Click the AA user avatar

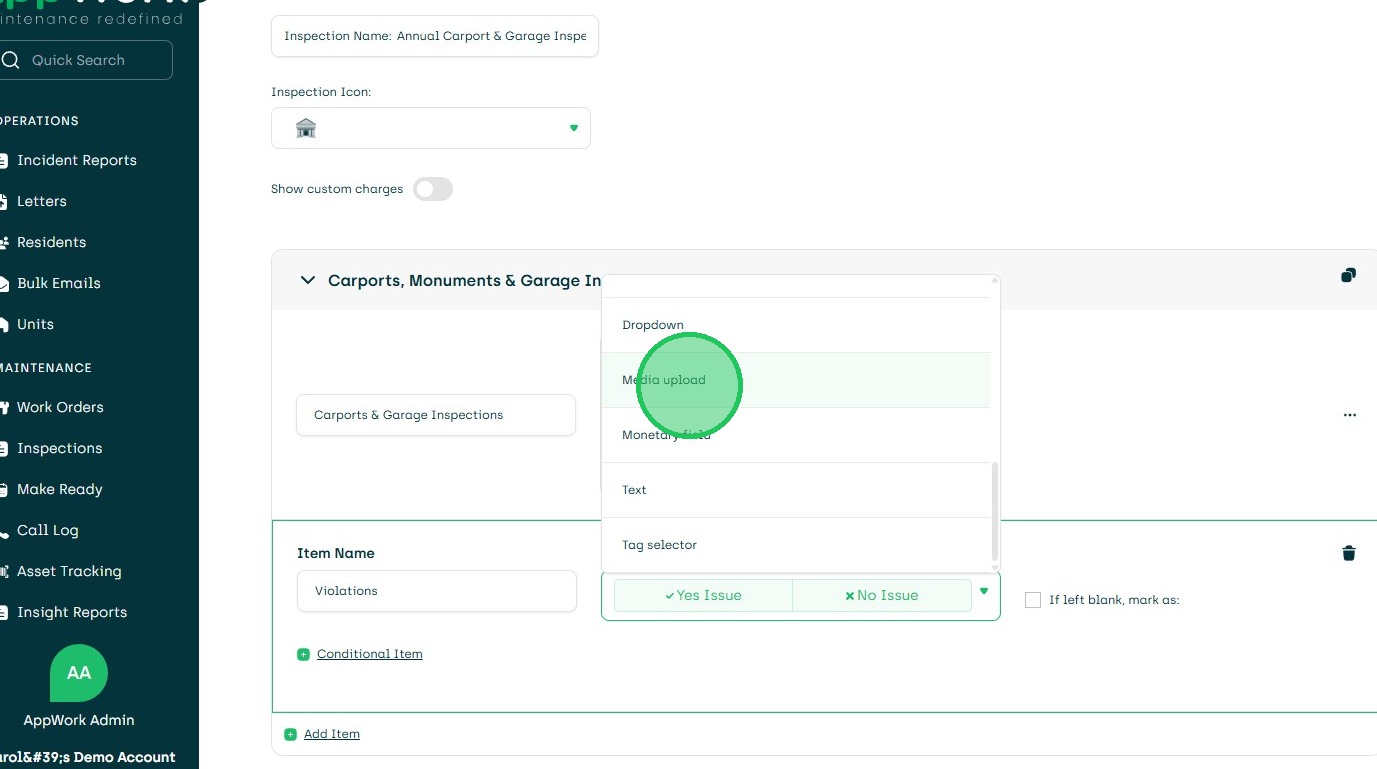click(78, 673)
